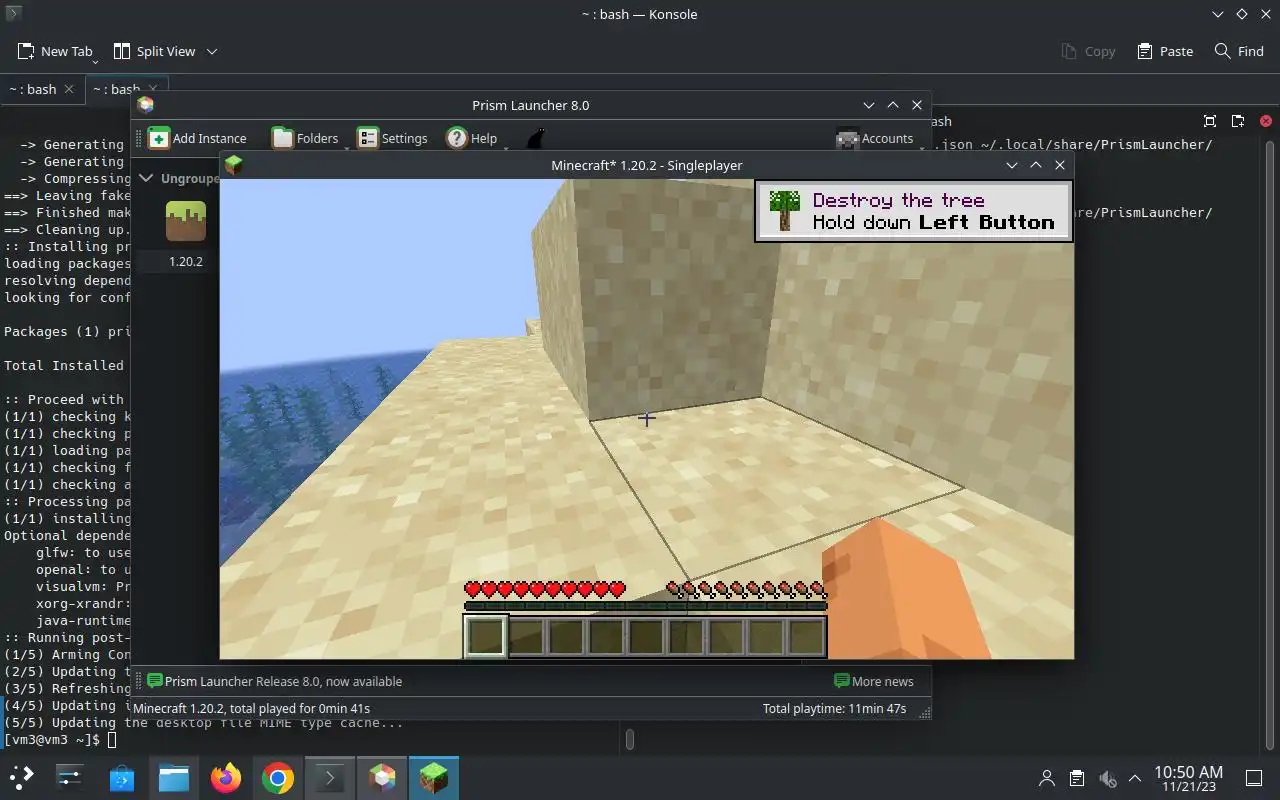Open the clock showing 10:50 AM
This screenshot has height=800, width=1280.
tap(1188, 778)
